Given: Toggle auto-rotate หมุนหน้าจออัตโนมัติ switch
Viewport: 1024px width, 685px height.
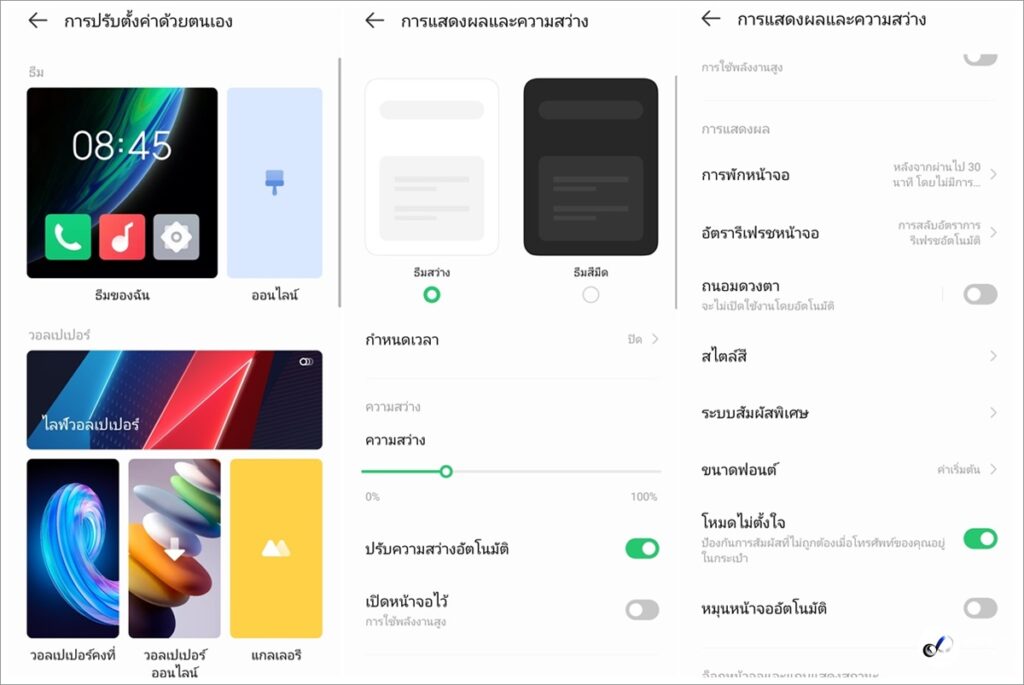Looking at the screenshot, I should 980,608.
